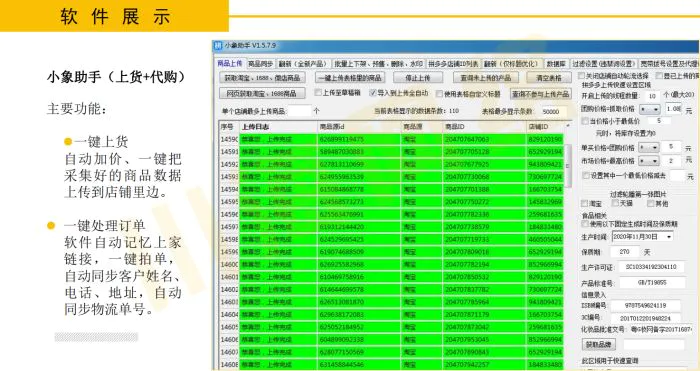
Task: Click the 小象助手 app icon in title bar
Action: pyautogui.click(x=218, y=46)
